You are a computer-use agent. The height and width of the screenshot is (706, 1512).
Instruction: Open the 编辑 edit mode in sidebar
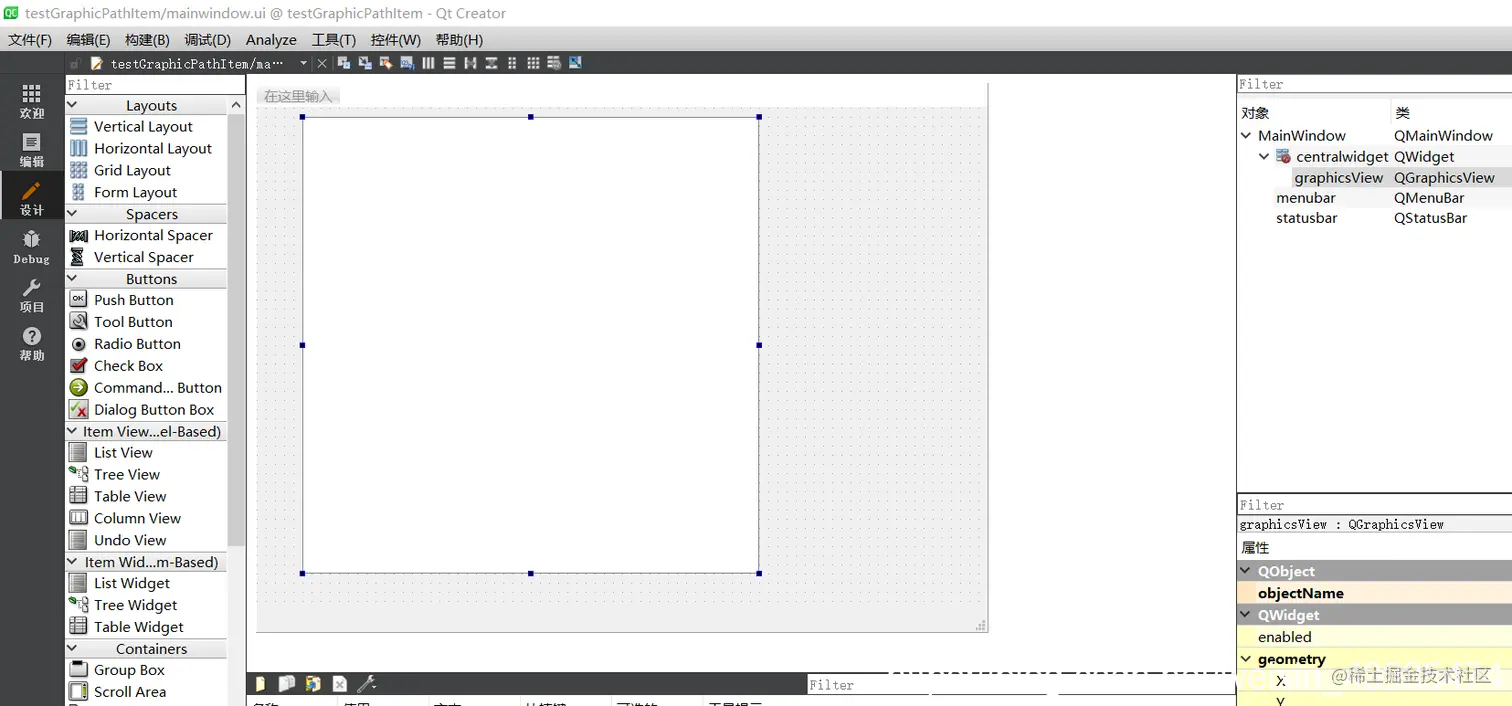click(x=32, y=150)
